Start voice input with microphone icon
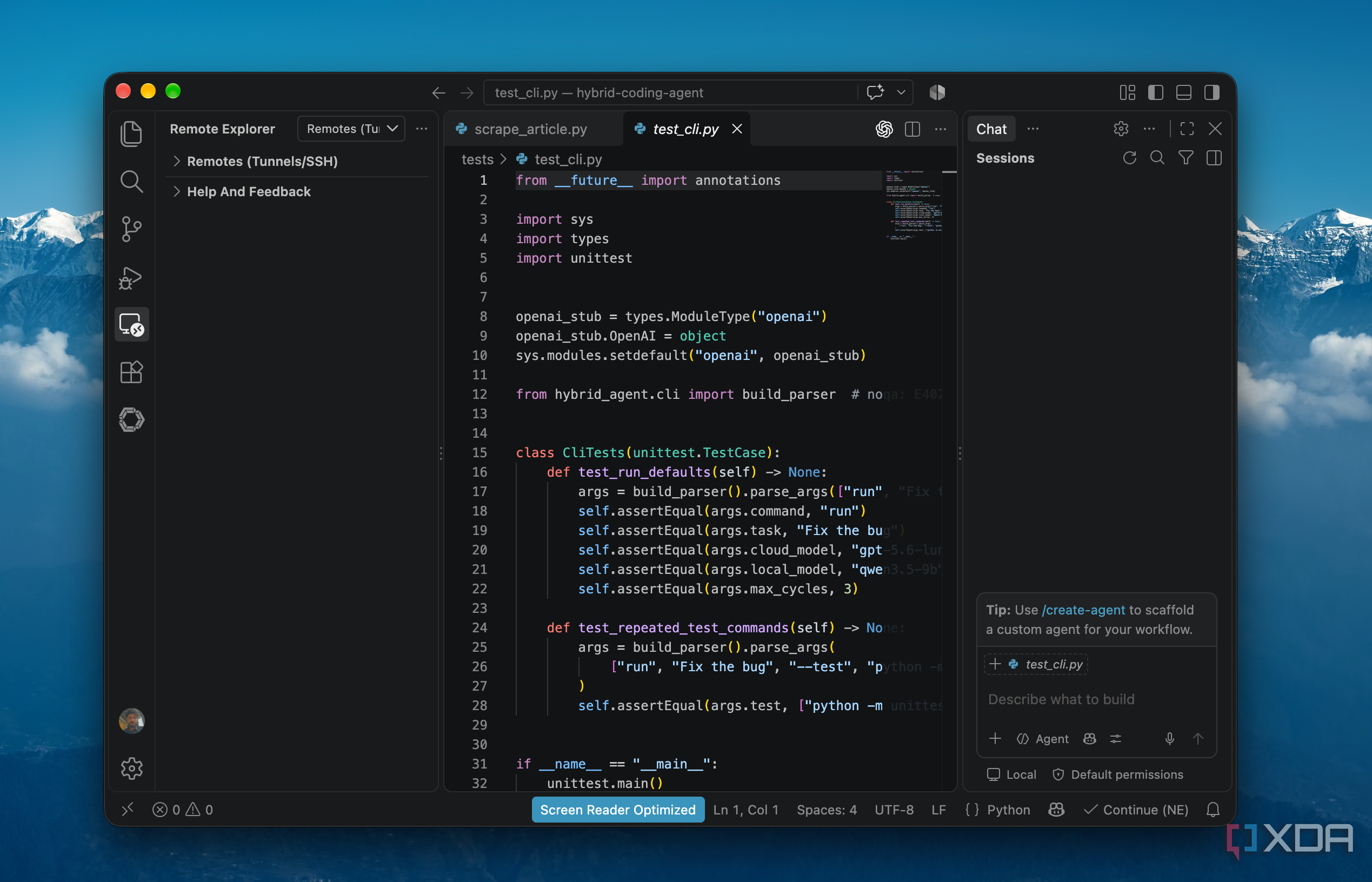Image resolution: width=1372 pixels, height=882 pixels. click(x=1169, y=739)
